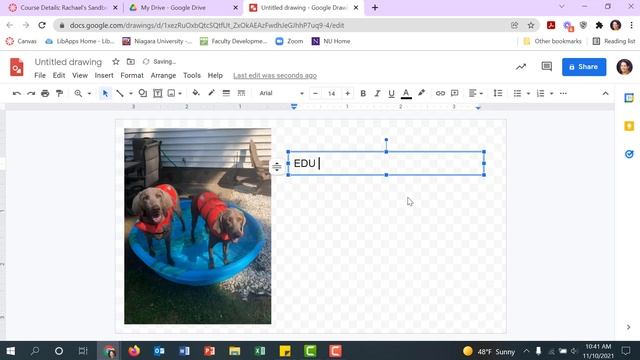Open the activity dashboard icon
This screenshot has width=640, height=360.
coord(521,67)
